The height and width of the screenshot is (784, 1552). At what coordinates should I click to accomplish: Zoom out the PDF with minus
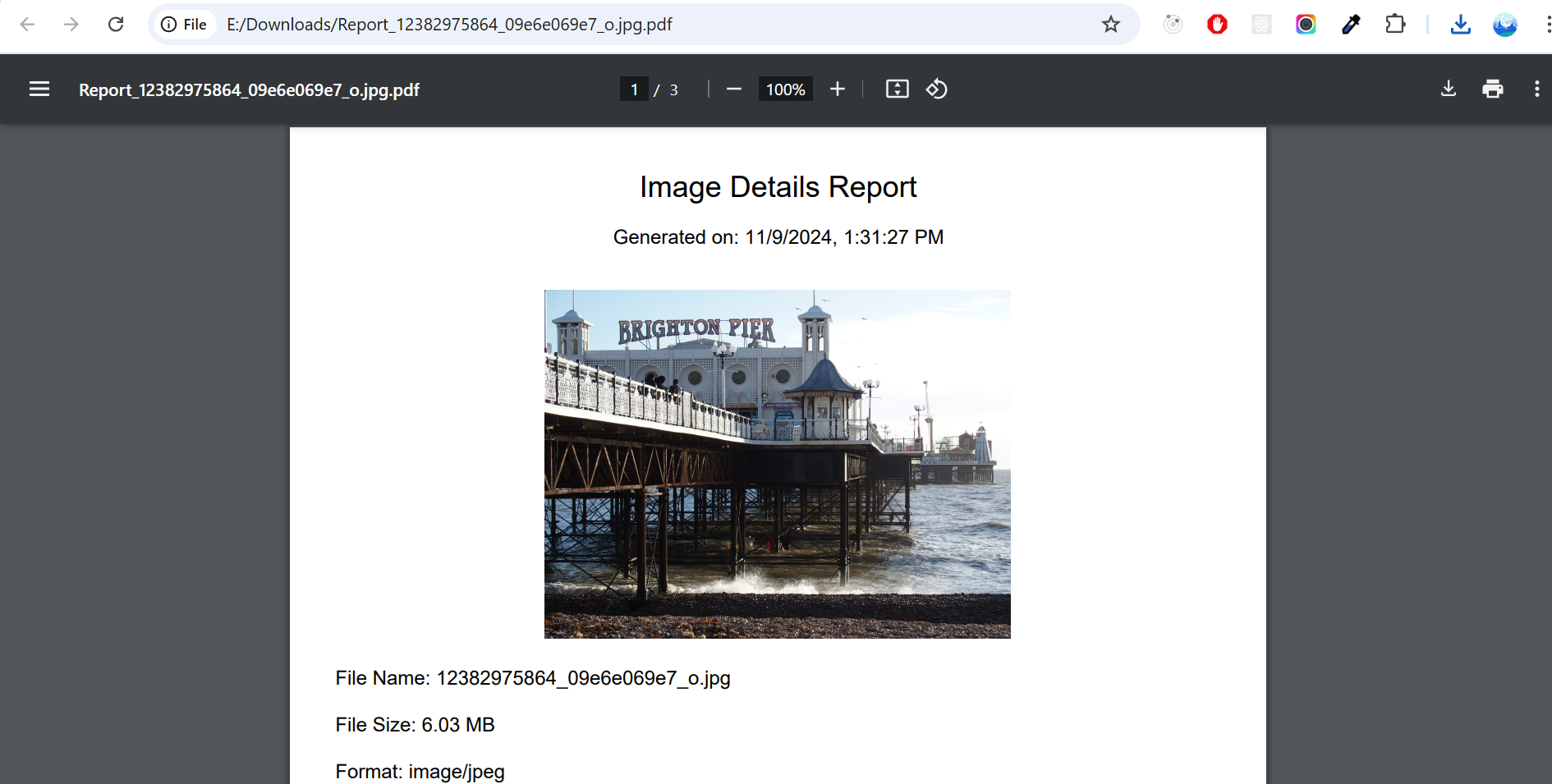[x=734, y=89]
